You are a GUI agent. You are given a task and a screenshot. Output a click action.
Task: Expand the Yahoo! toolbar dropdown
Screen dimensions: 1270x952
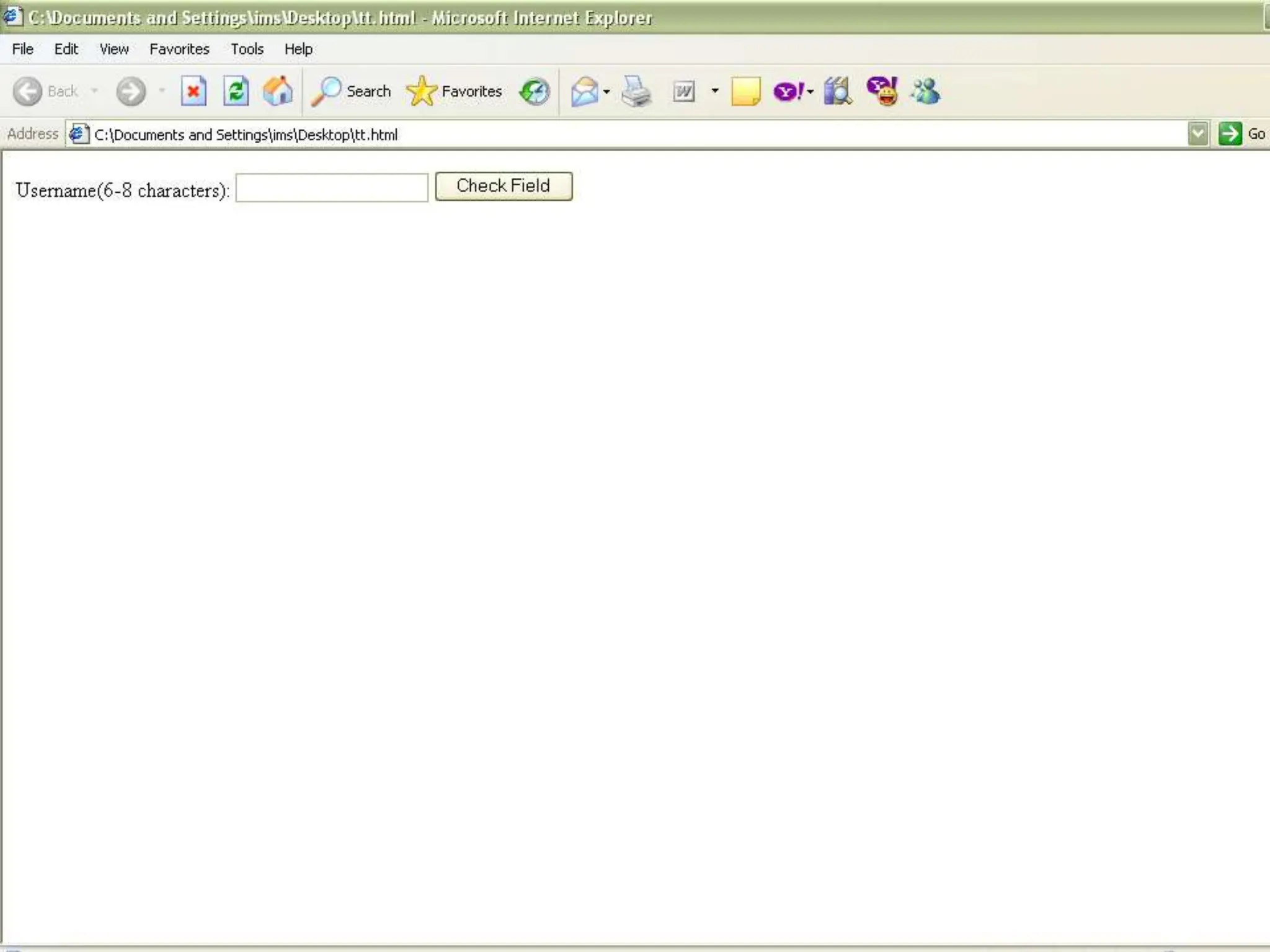click(x=810, y=92)
